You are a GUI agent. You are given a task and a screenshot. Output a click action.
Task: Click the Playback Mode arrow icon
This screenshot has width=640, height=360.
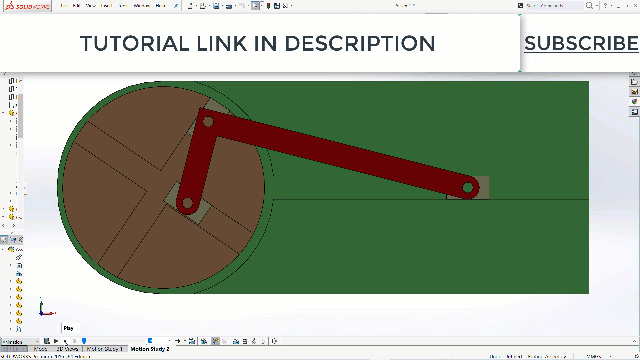pos(178,341)
